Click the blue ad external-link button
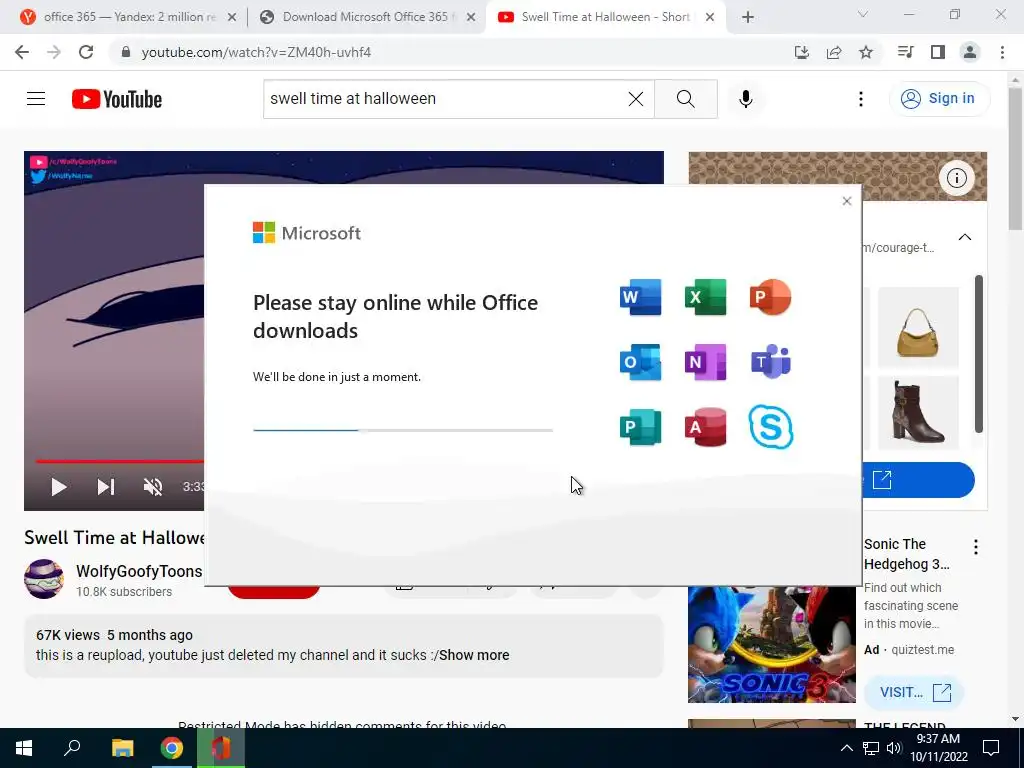Viewport: 1024px width, 768px height. 918,480
